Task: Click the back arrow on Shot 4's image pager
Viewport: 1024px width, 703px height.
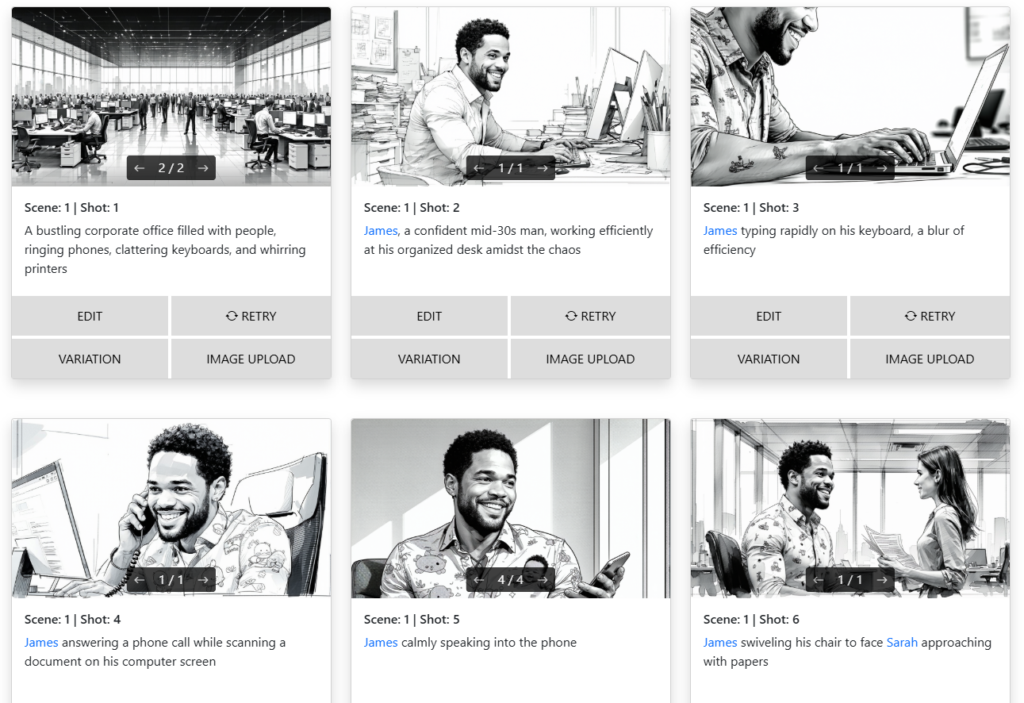Action: [x=140, y=578]
